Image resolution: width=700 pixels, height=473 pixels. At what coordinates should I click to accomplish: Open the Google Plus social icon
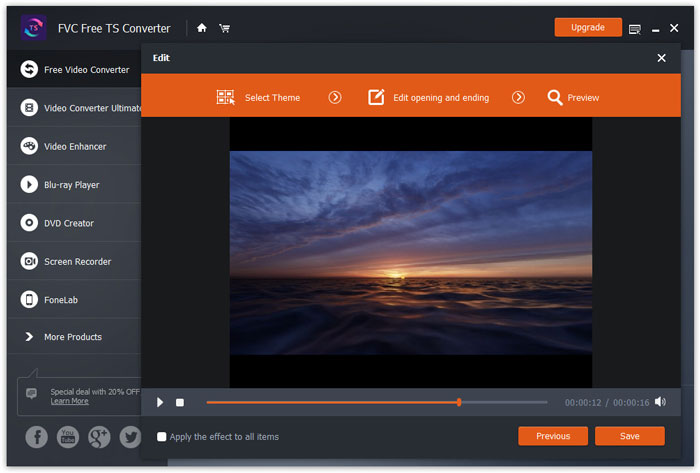(x=99, y=437)
